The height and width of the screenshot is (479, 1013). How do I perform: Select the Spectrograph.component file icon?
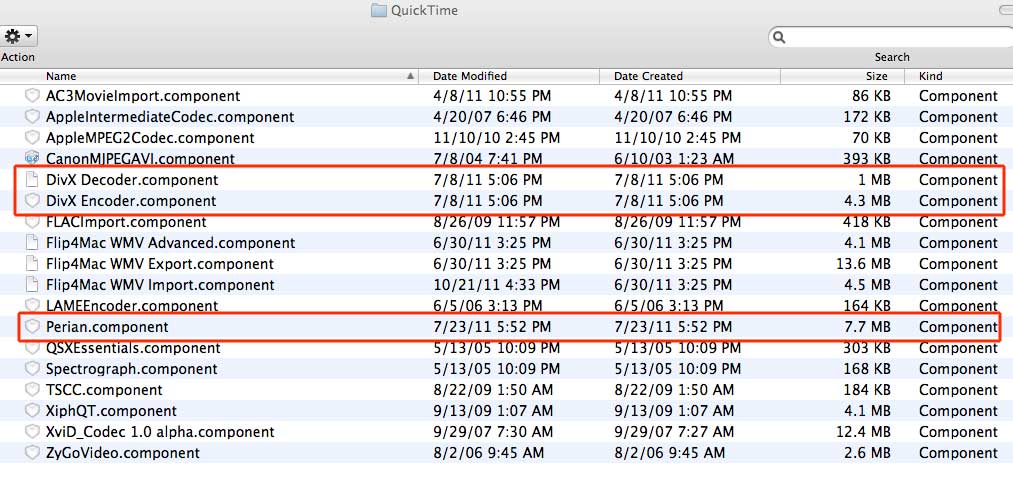32,369
